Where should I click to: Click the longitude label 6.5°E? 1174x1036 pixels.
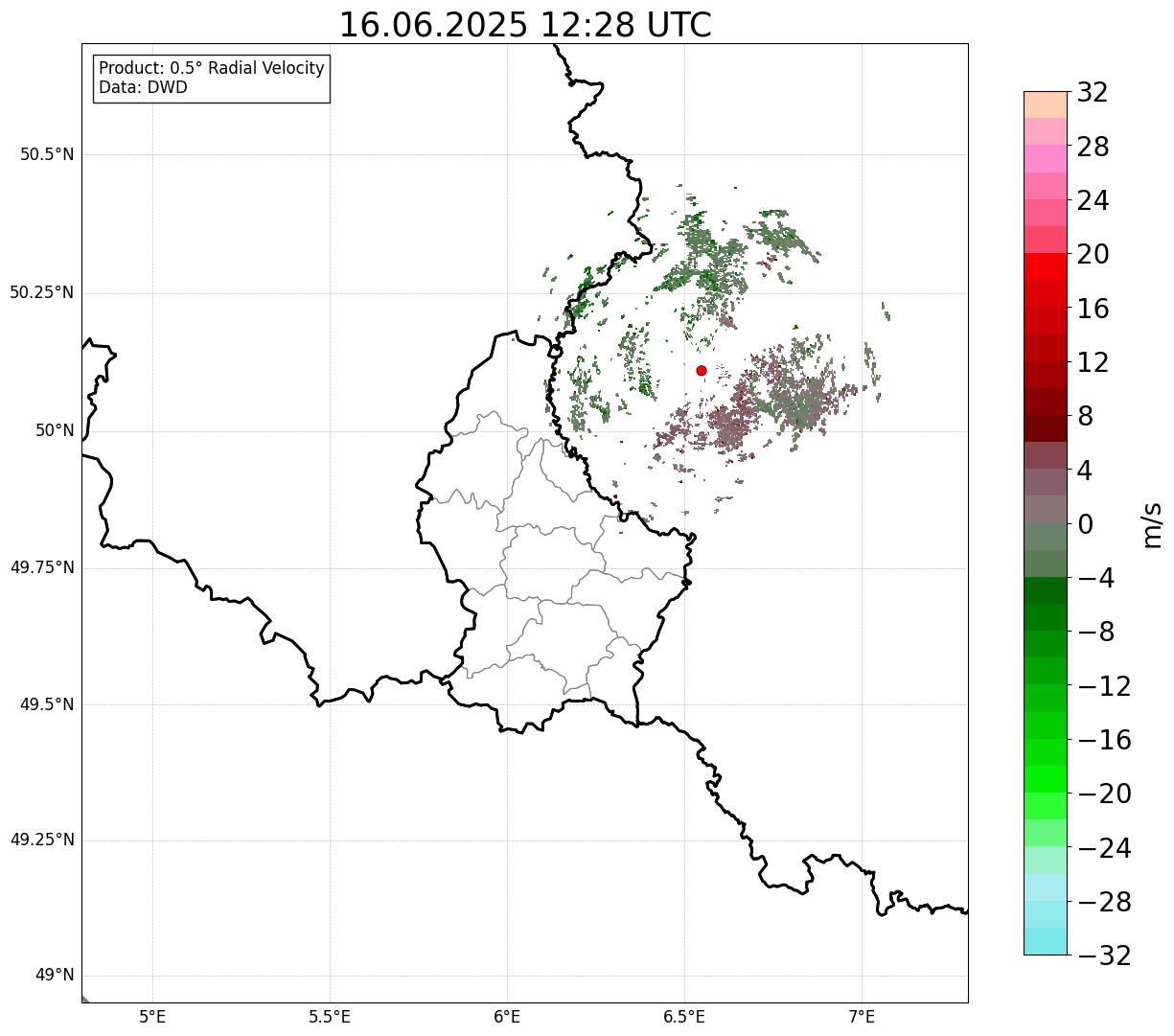tap(684, 1016)
